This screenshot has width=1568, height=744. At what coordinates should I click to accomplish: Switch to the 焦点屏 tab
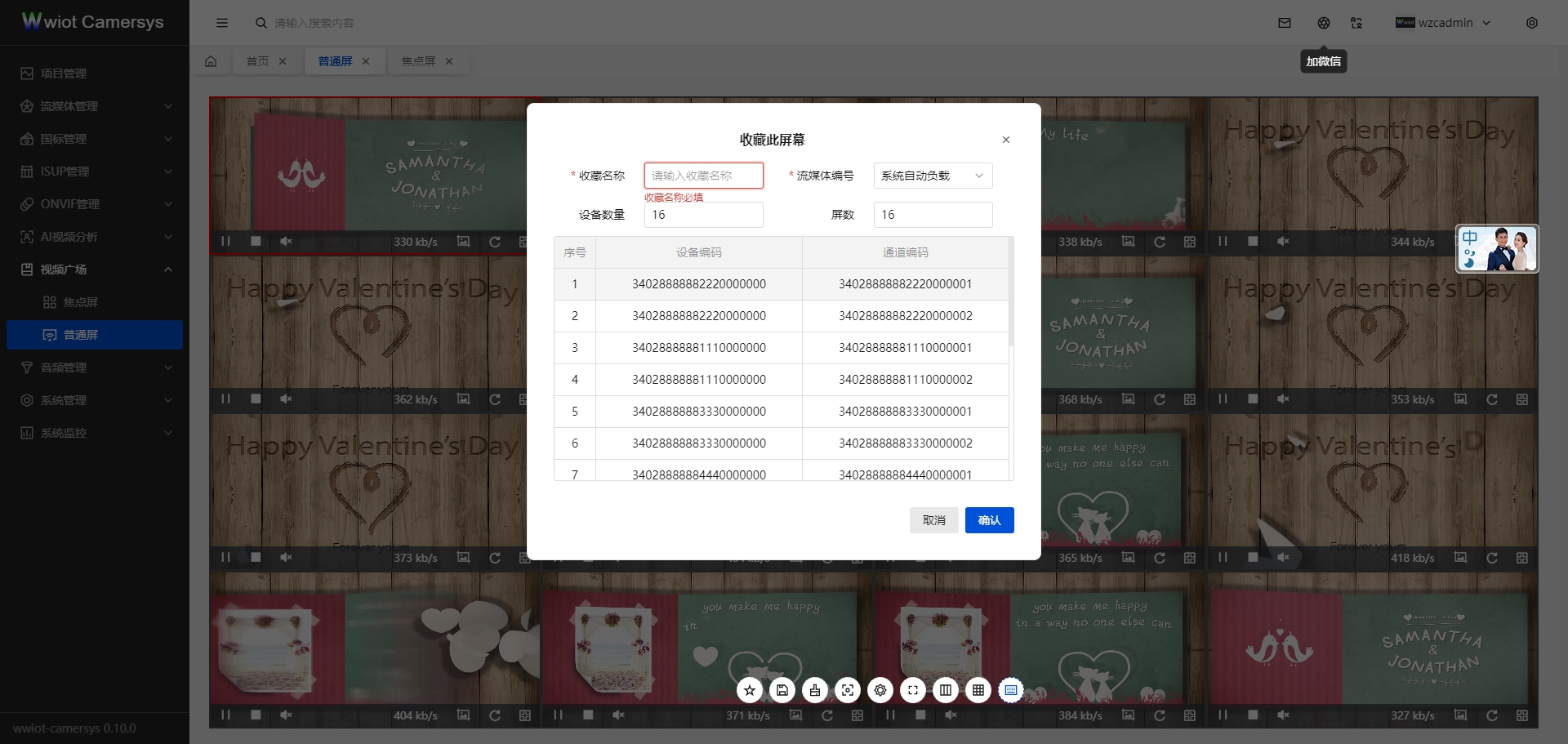418,61
